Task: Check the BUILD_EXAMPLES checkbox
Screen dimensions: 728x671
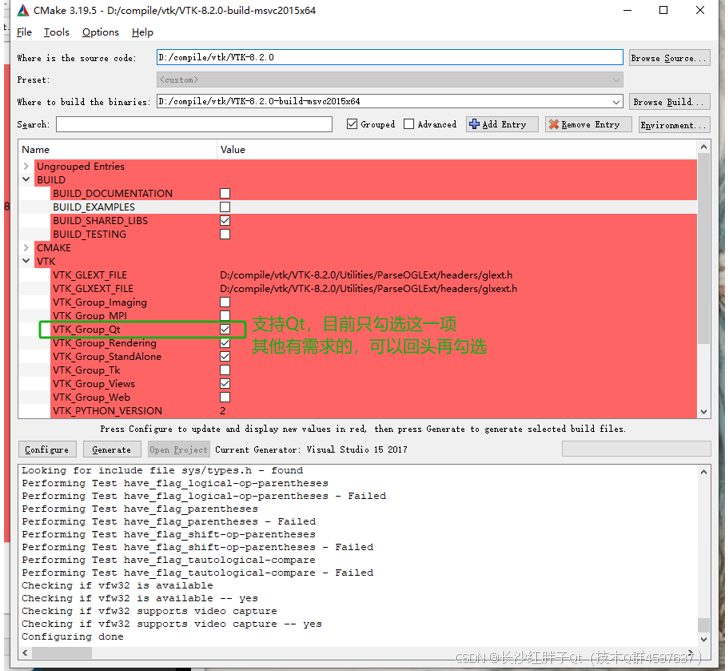Action: tap(225, 207)
